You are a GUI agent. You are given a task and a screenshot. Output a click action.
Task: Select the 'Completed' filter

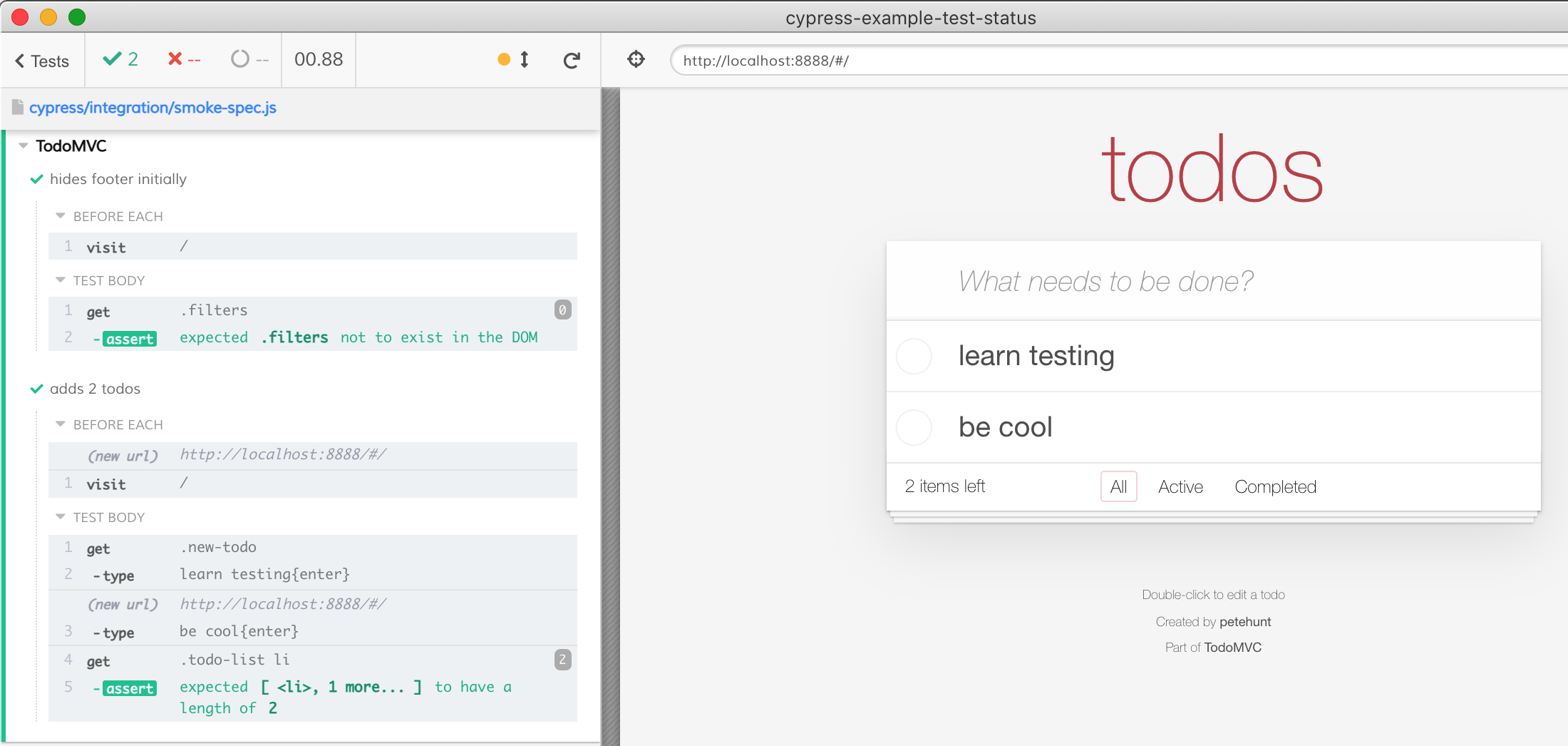click(1275, 486)
